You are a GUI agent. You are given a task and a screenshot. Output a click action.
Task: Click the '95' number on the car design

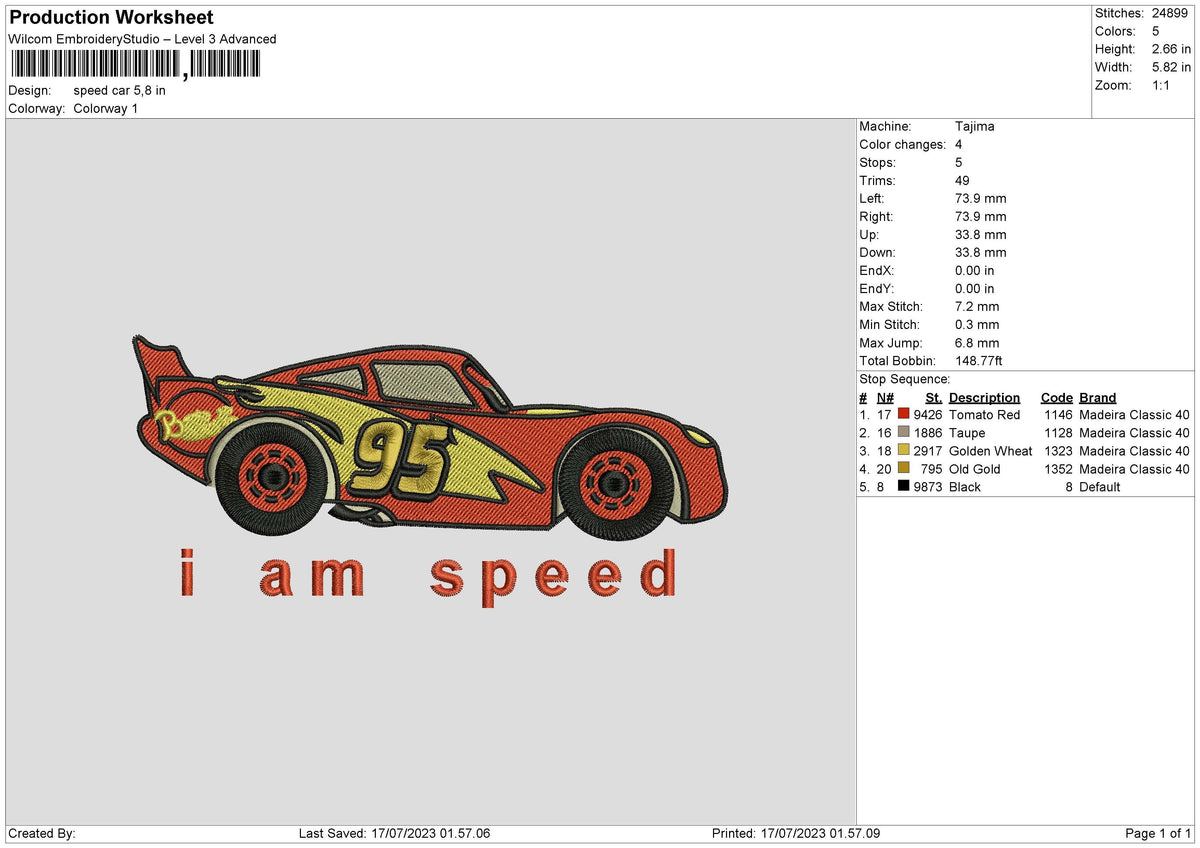(x=400, y=456)
